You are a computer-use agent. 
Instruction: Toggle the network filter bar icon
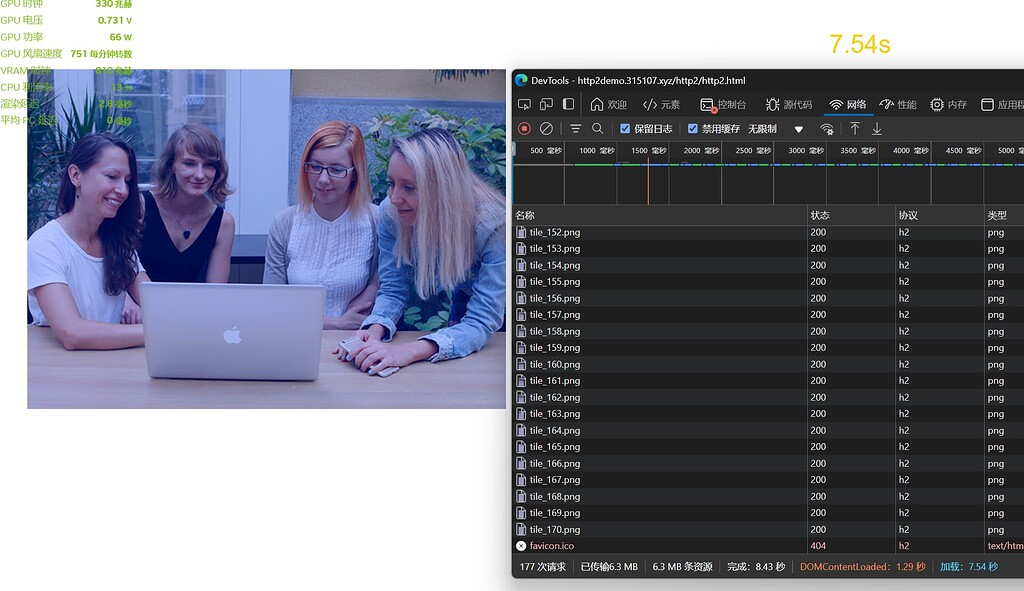click(x=575, y=129)
